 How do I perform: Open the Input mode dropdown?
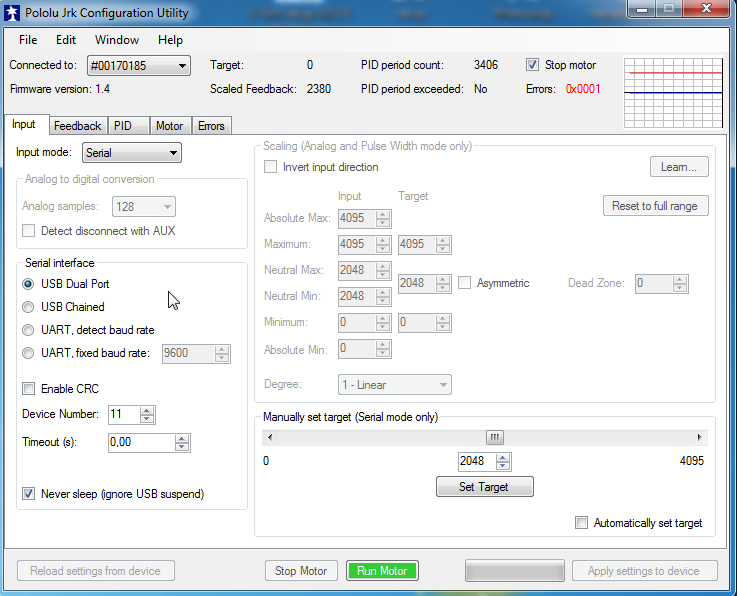point(132,153)
